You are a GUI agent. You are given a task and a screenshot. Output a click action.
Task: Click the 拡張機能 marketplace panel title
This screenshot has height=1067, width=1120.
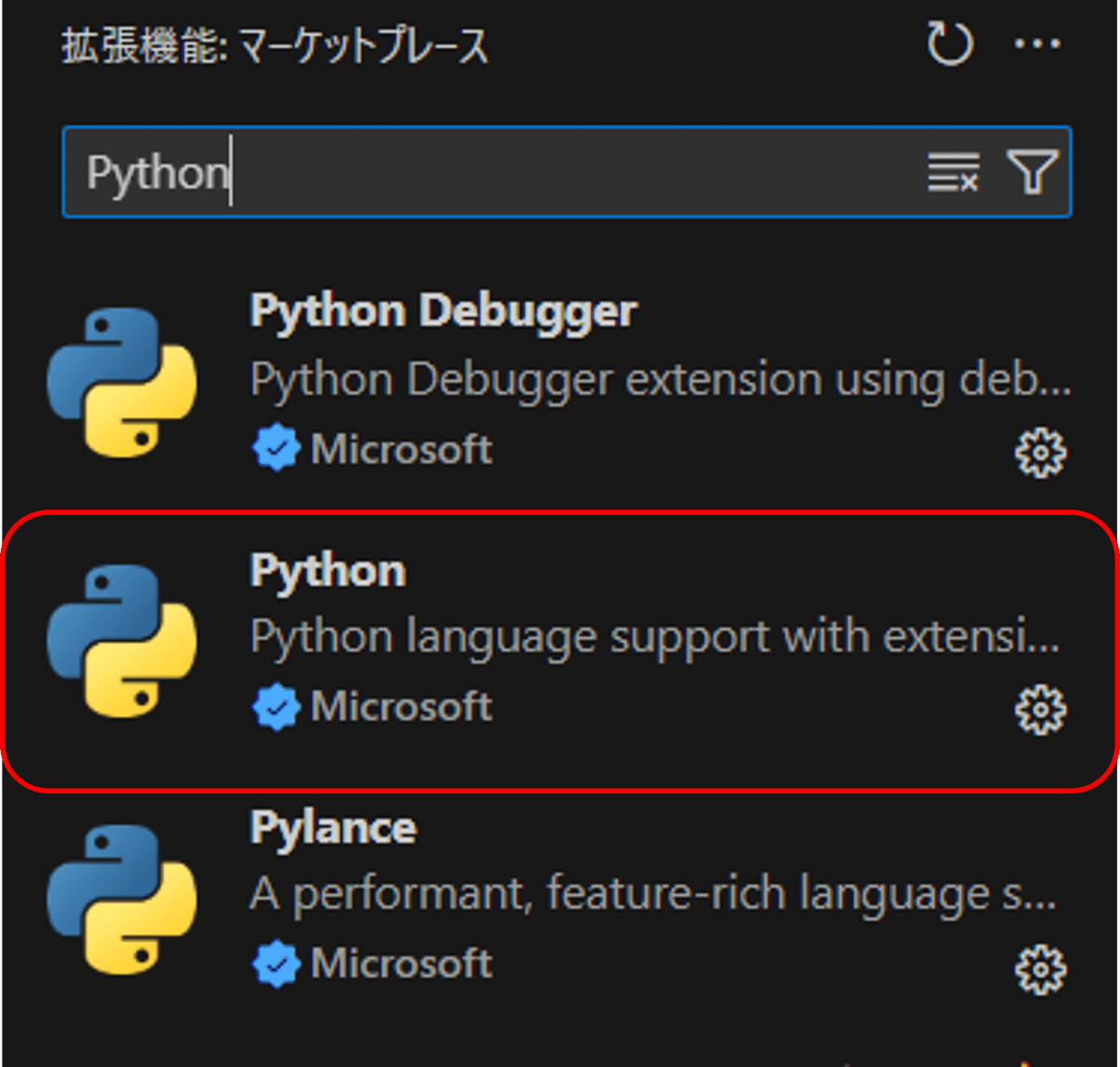tap(273, 47)
